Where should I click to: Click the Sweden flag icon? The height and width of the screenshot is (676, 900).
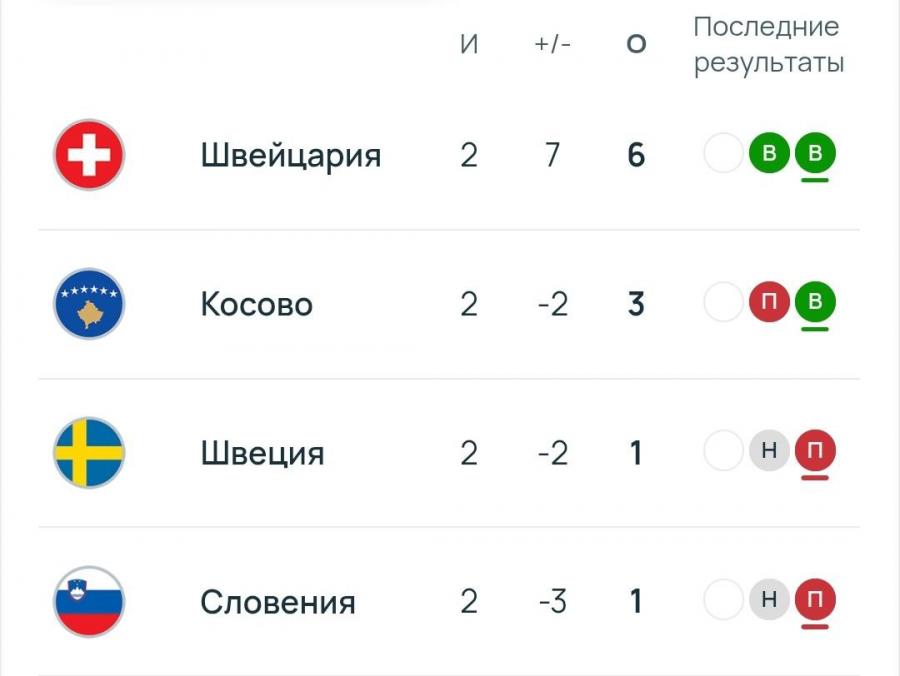89,453
